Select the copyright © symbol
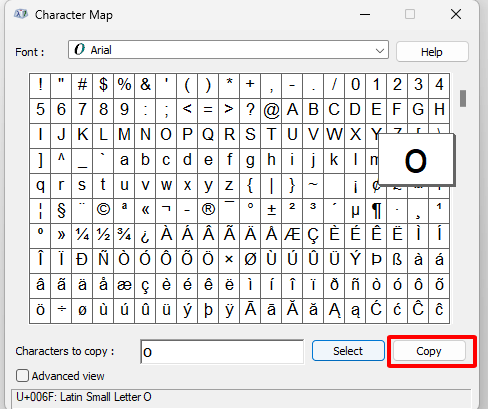 (x=103, y=211)
